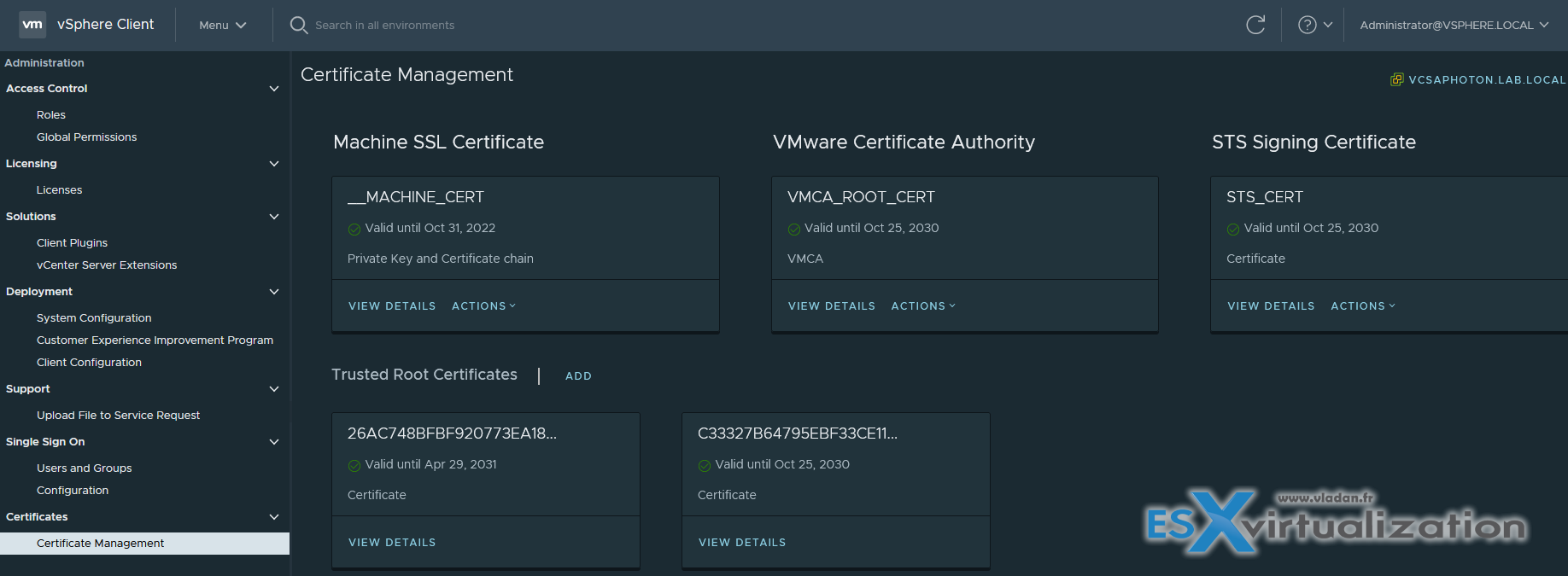
Task: Collapse the Single Sign On section chevron
Action: pos(274,442)
